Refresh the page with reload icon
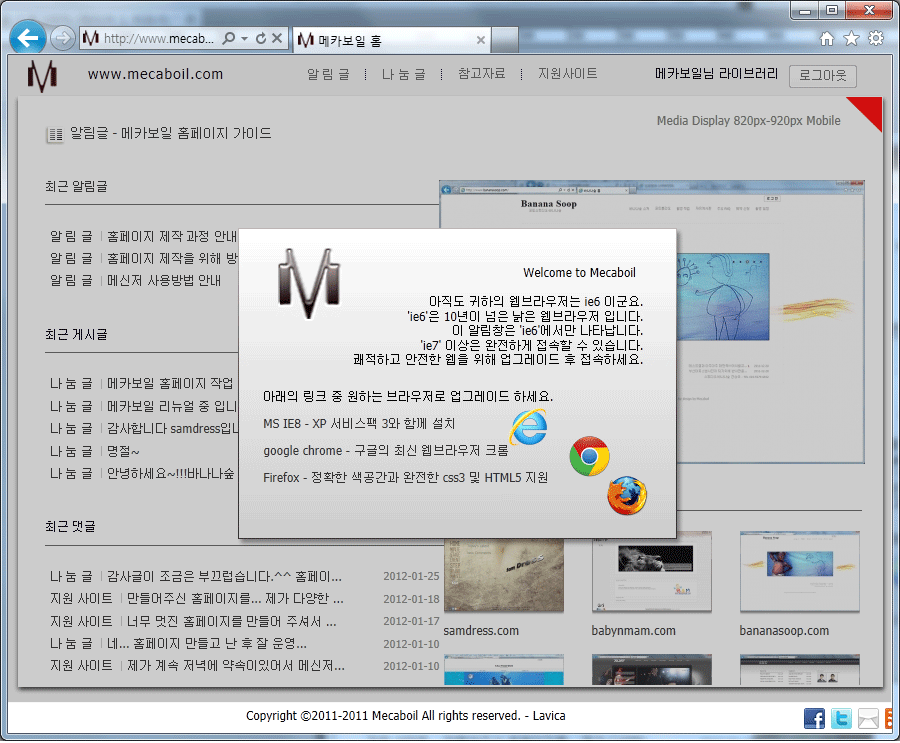Screen dimensions: 900x743 click(x=261, y=38)
